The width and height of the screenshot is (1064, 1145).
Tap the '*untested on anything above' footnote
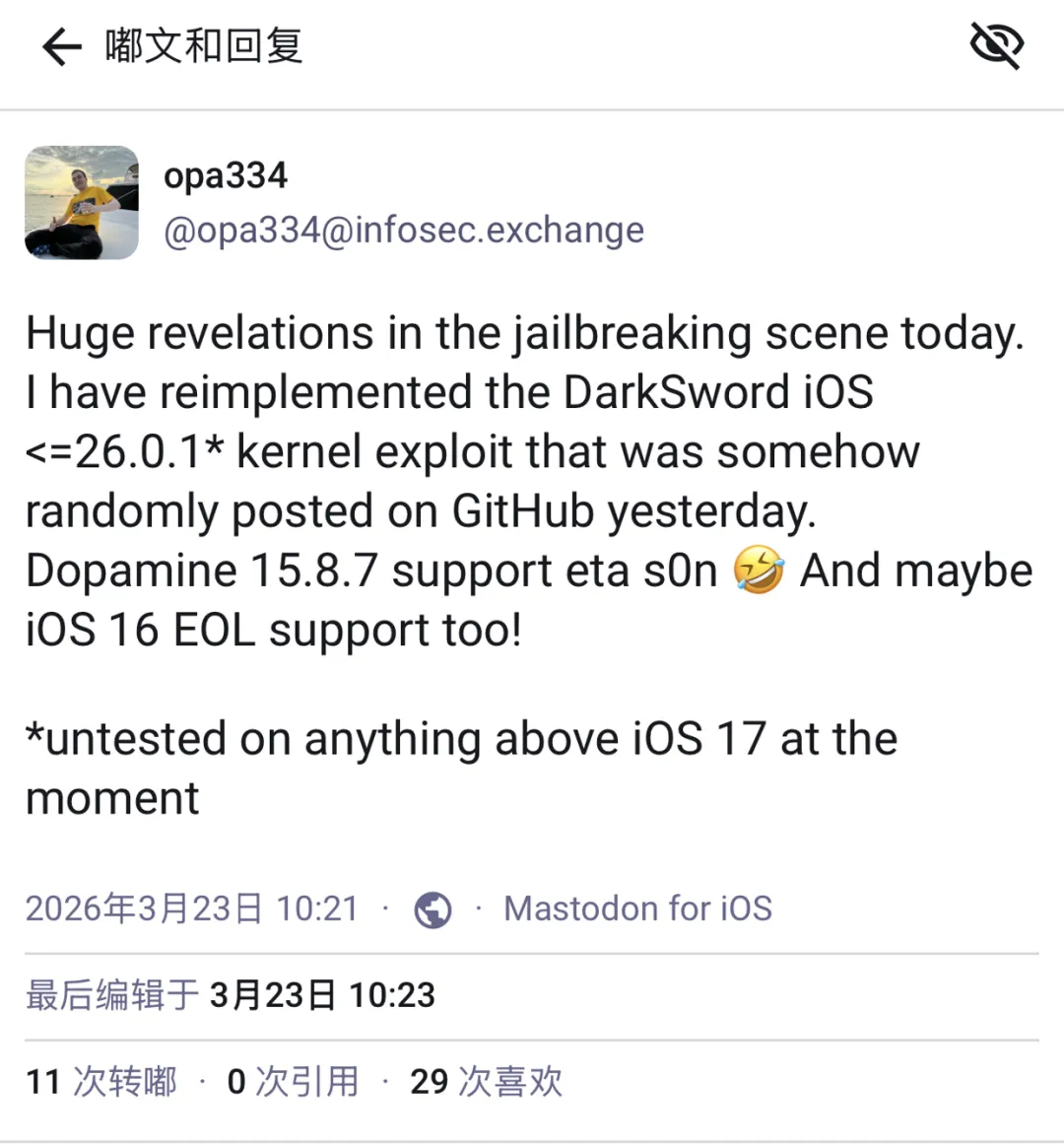(x=461, y=769)
